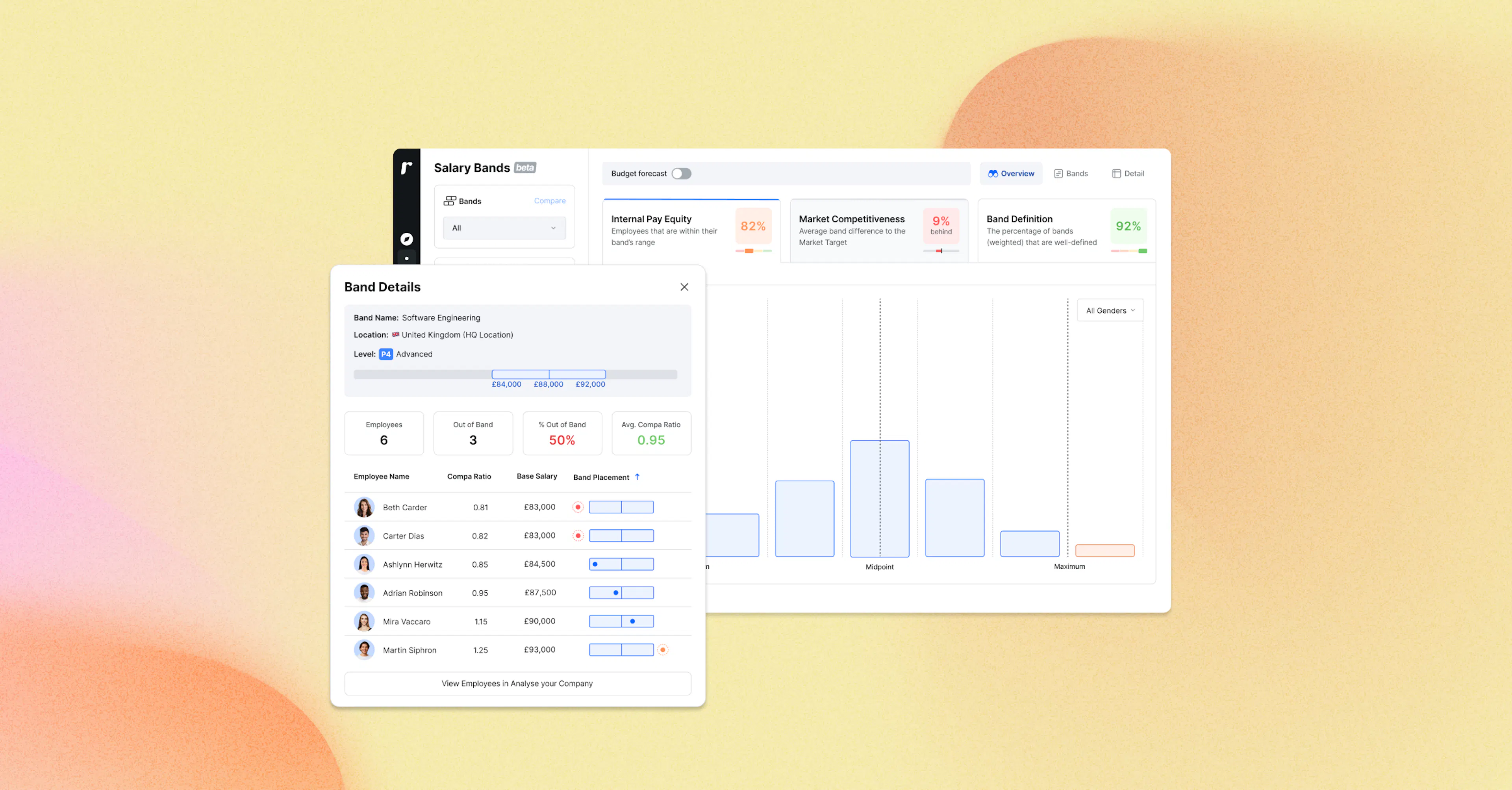Viewport: 1512px width, 790px height.
Task: Click the compass icon in dark sidebar
Action: click(x=406, y=239)
